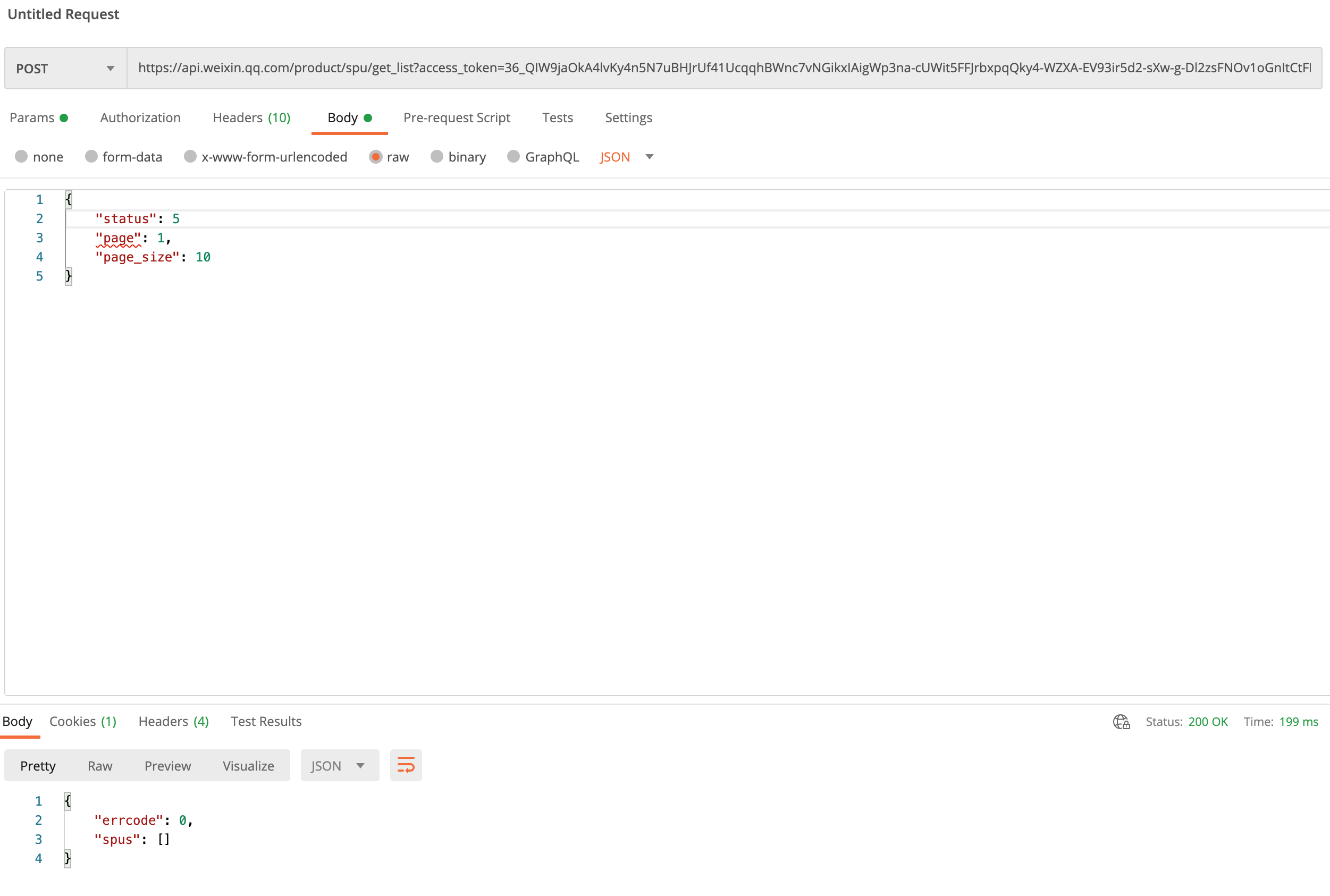Open the Headers (10) request tab
This screenshot has height=896, width=1330.
(251, 118)
